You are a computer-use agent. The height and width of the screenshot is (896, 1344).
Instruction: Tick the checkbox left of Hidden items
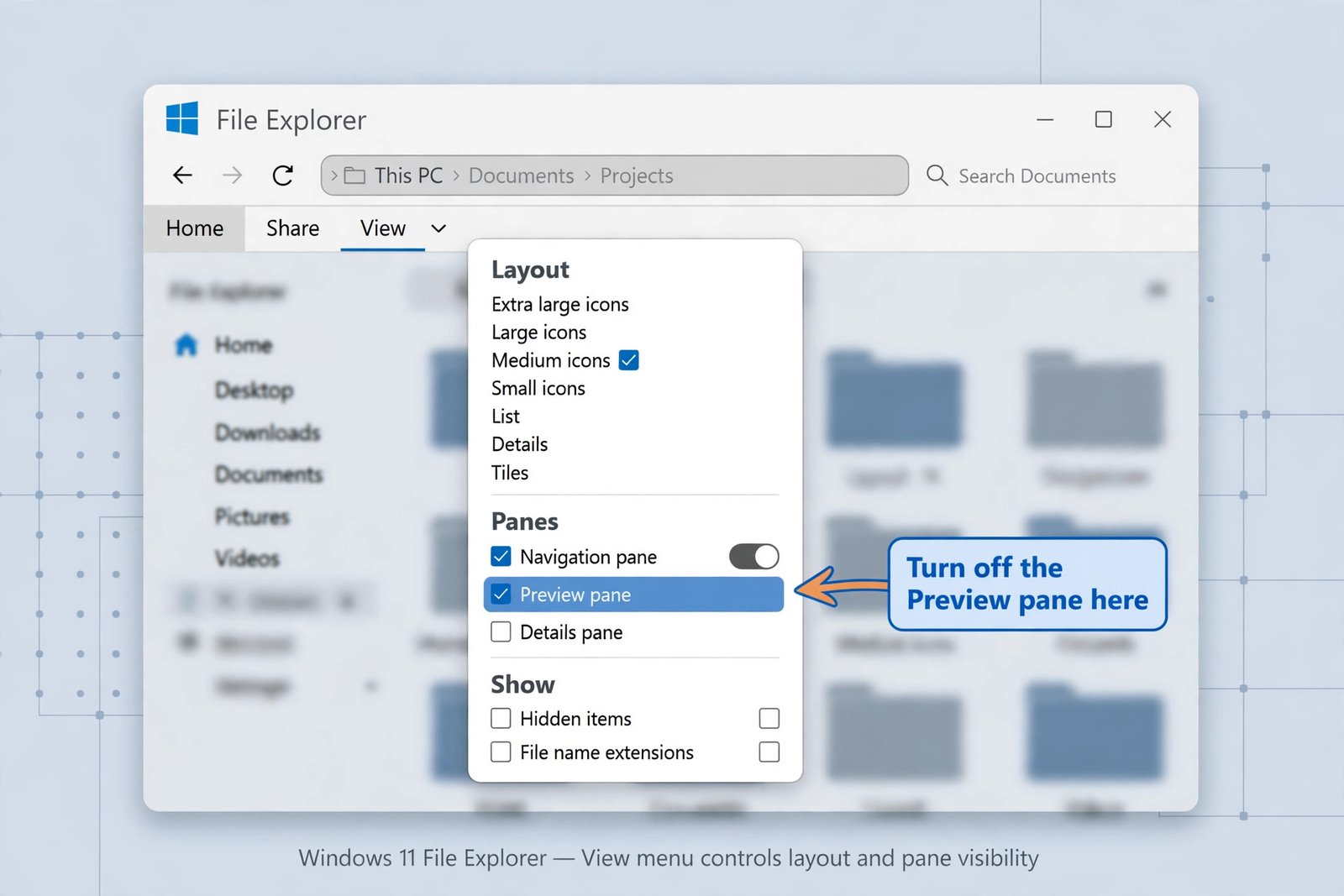501,718
